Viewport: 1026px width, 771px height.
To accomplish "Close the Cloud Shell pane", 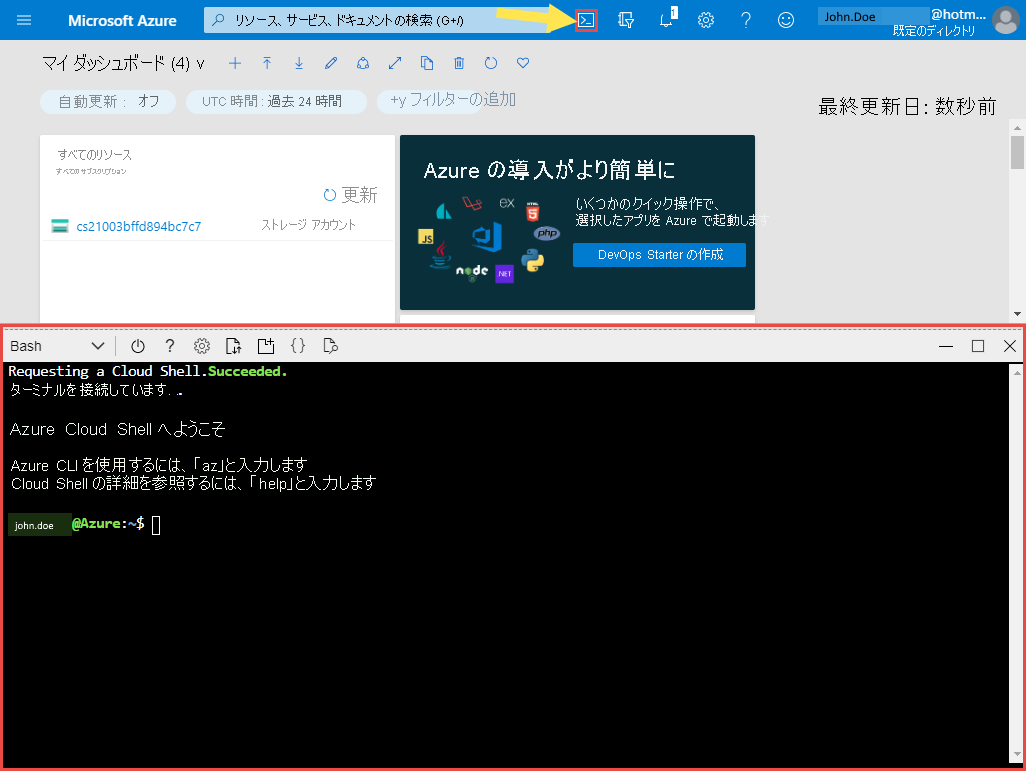I will (x=1010, y=346).
